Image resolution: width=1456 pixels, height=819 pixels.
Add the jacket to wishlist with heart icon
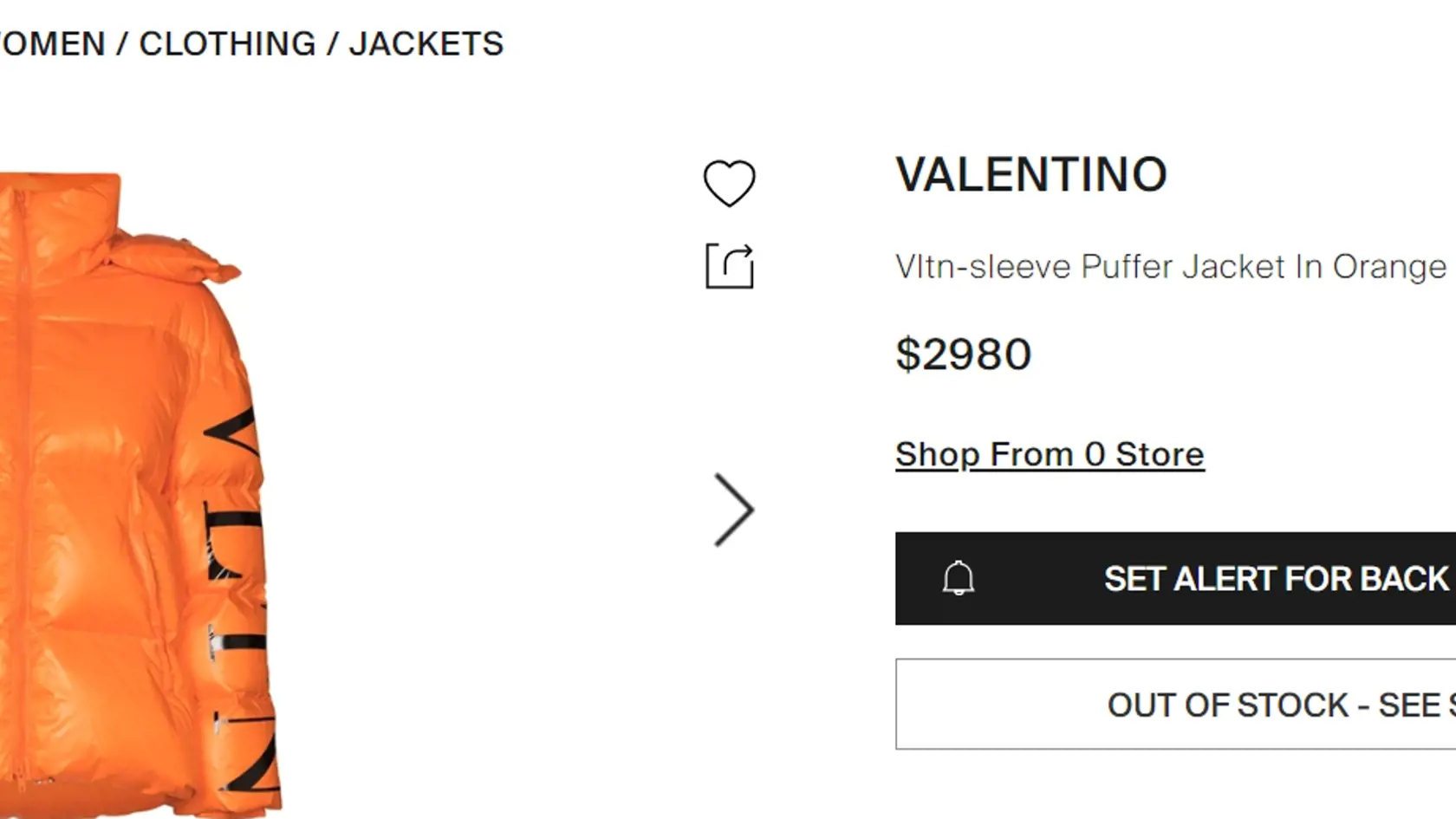[729, 183]
